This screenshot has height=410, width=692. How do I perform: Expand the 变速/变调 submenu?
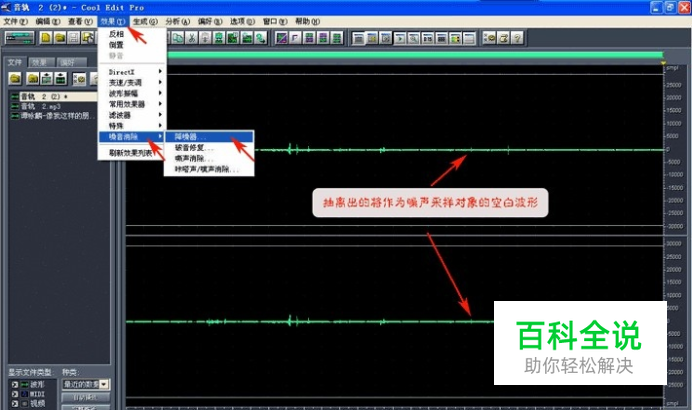[132, 83]
